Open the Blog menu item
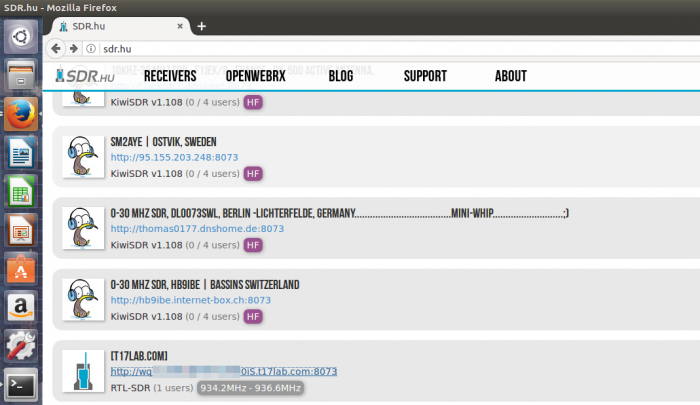Viewport: 700px width, 405px height. (341, 76)
